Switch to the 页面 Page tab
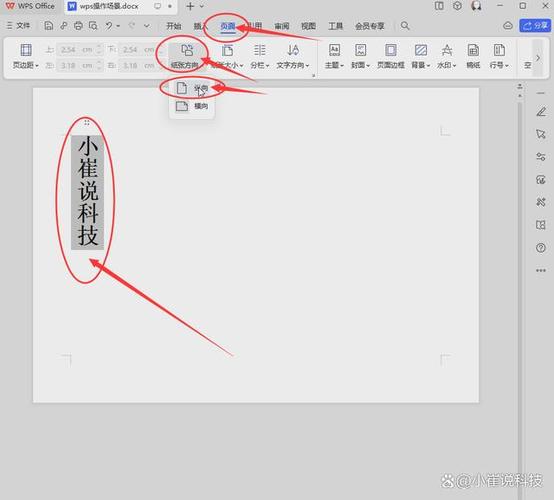 click(228, 26)
